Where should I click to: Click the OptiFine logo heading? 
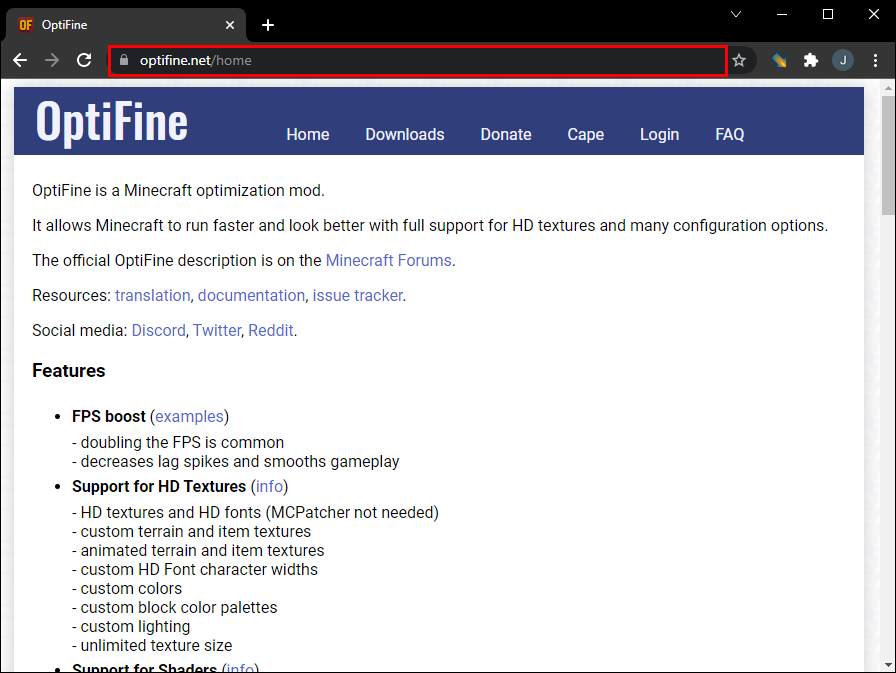[x=112, y=121]
